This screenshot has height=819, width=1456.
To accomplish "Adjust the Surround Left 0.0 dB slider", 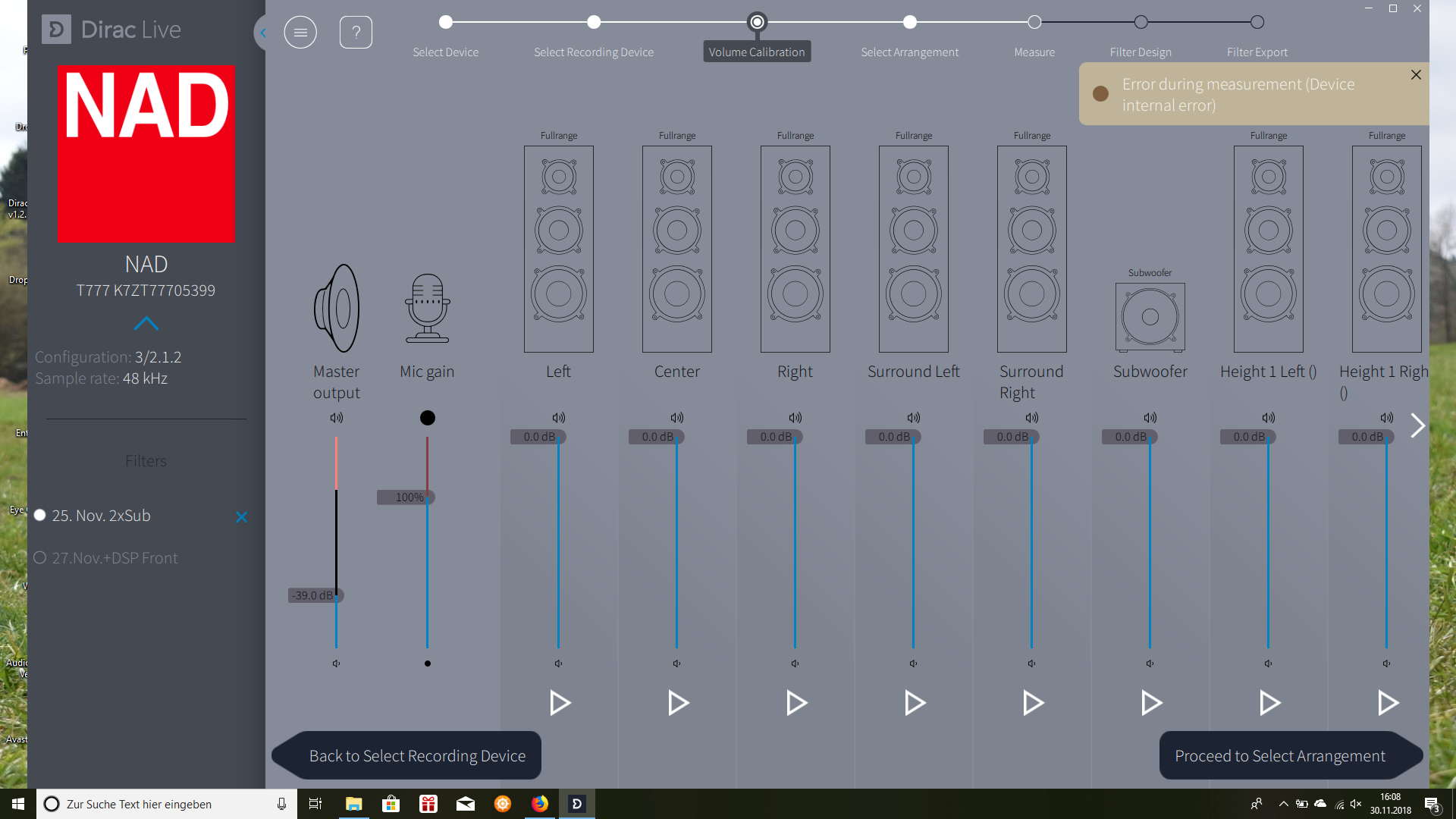I will [893, 437].
